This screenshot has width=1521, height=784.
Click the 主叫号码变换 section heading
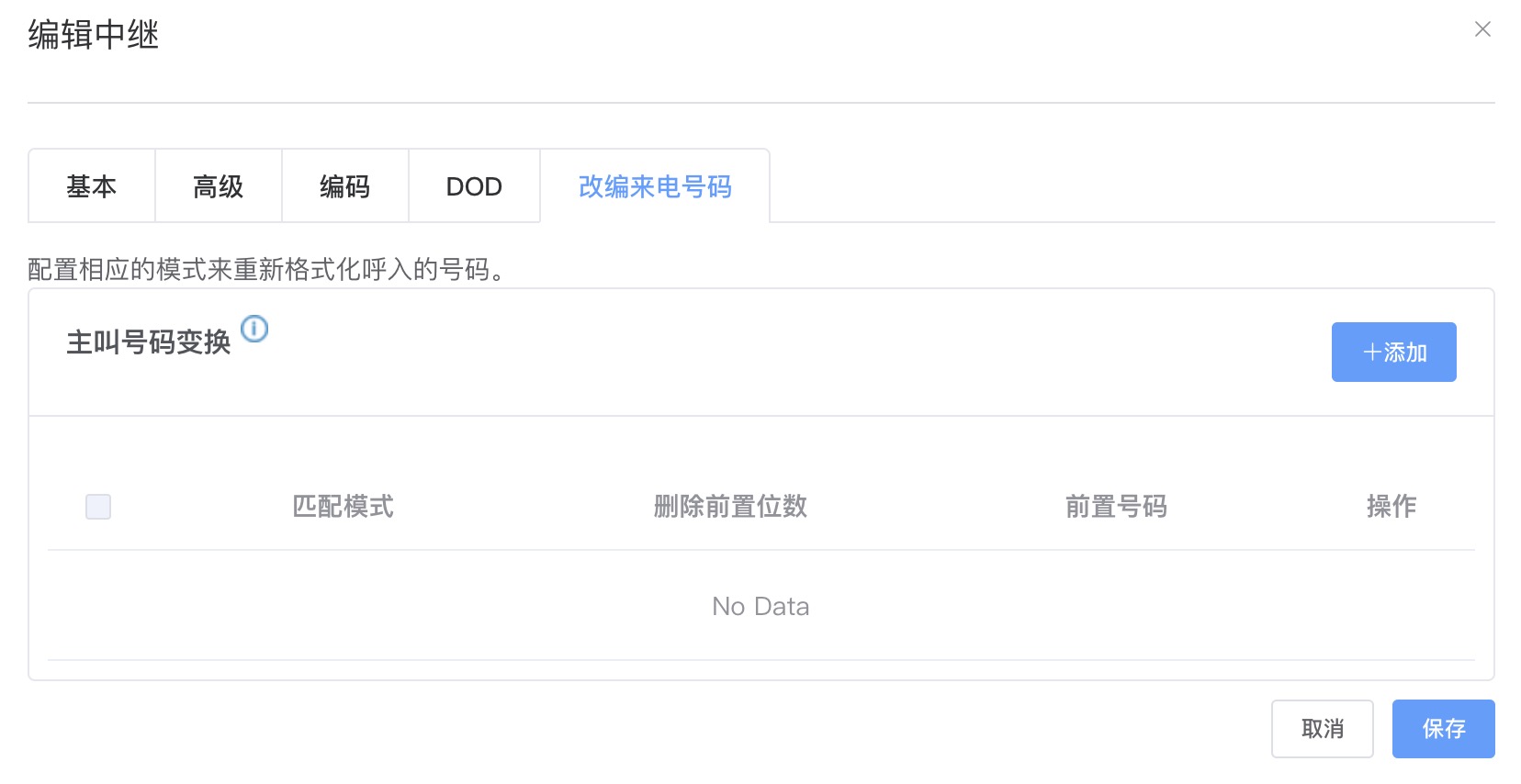pos(149,342)
